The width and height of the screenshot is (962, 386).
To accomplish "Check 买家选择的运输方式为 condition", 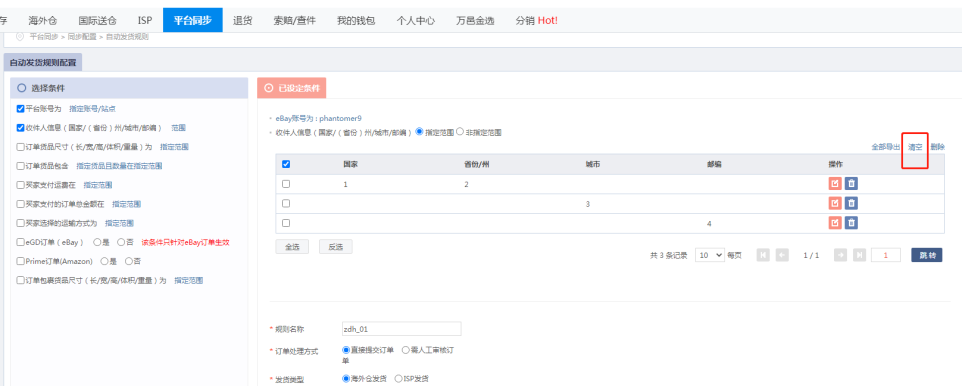I will pyautogui.click(x=20, y=223).
